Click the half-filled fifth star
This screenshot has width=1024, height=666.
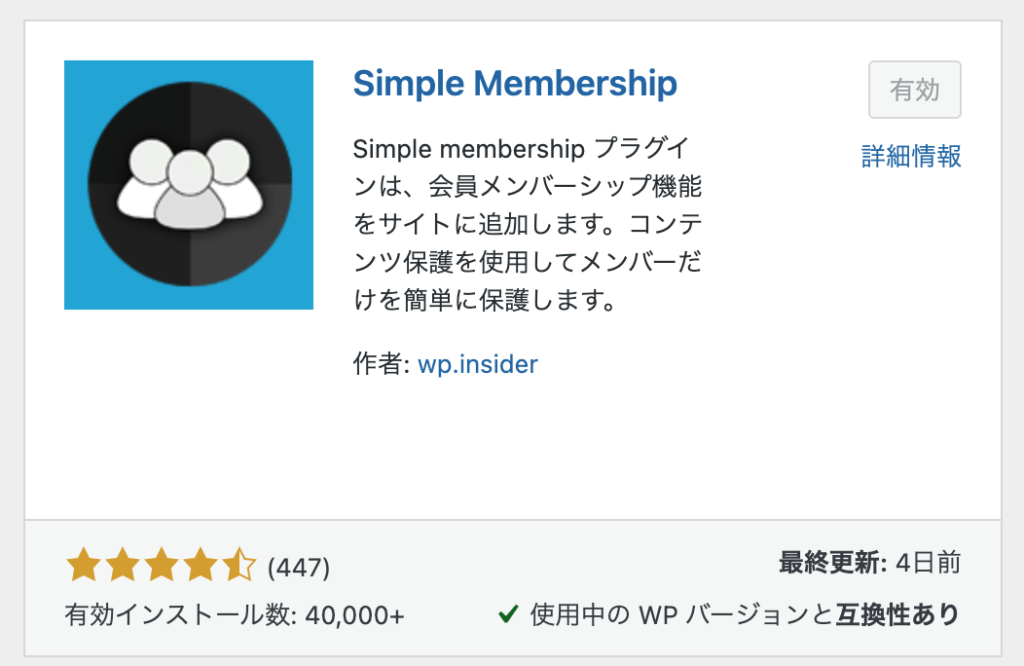pyautogui.click(x=239, y=565)
